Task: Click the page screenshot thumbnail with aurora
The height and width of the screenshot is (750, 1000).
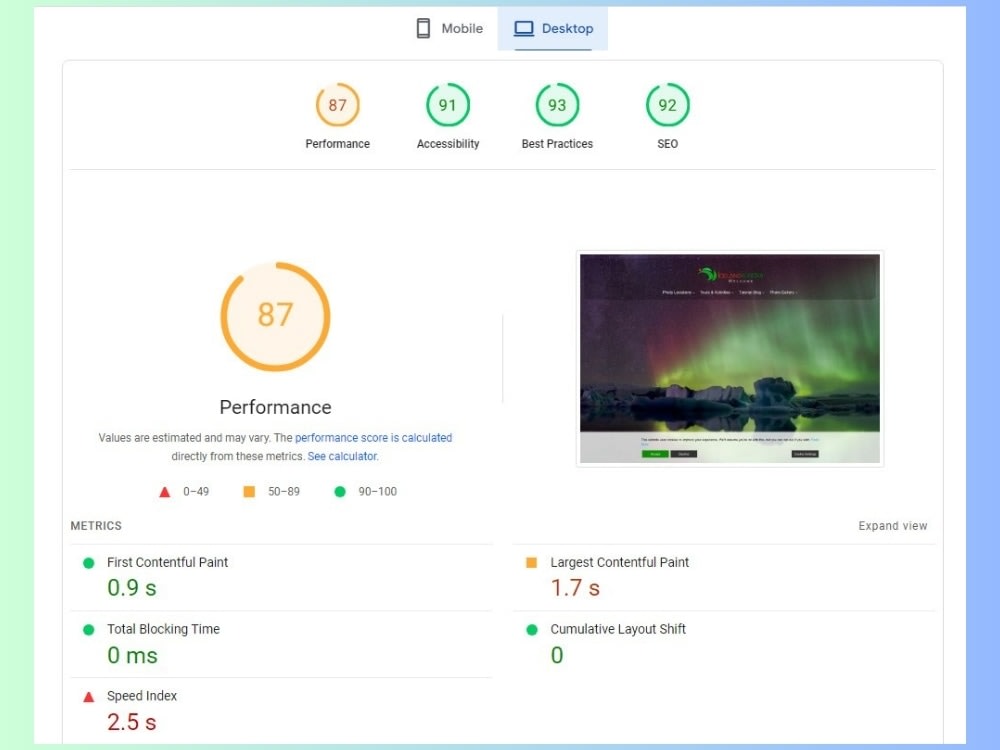Action: coord(730,358)
